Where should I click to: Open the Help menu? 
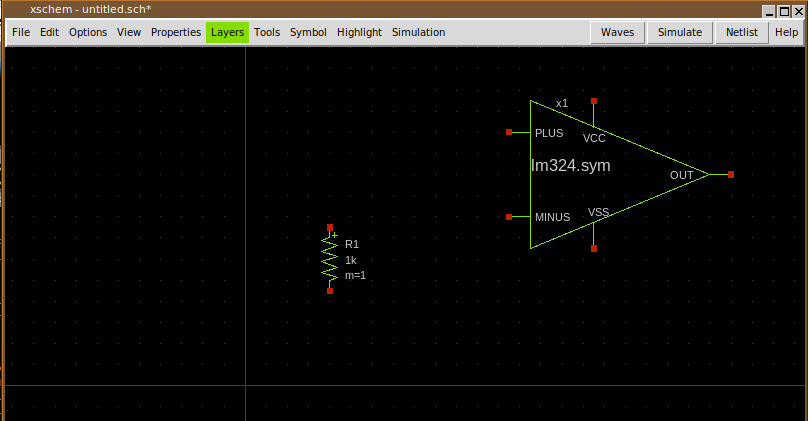click(x=786, y=32)
